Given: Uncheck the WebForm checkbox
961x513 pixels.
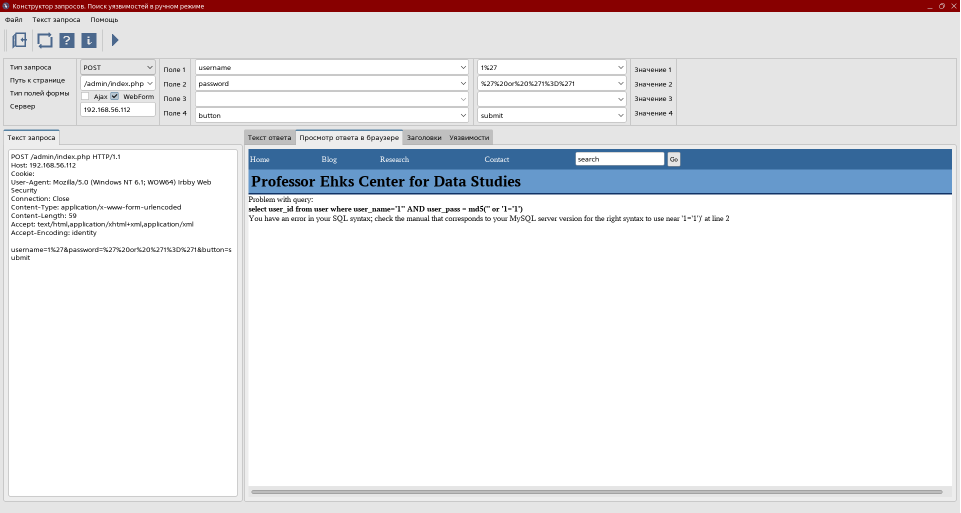Looking at the screenshot, I should [x=115, y=96].
